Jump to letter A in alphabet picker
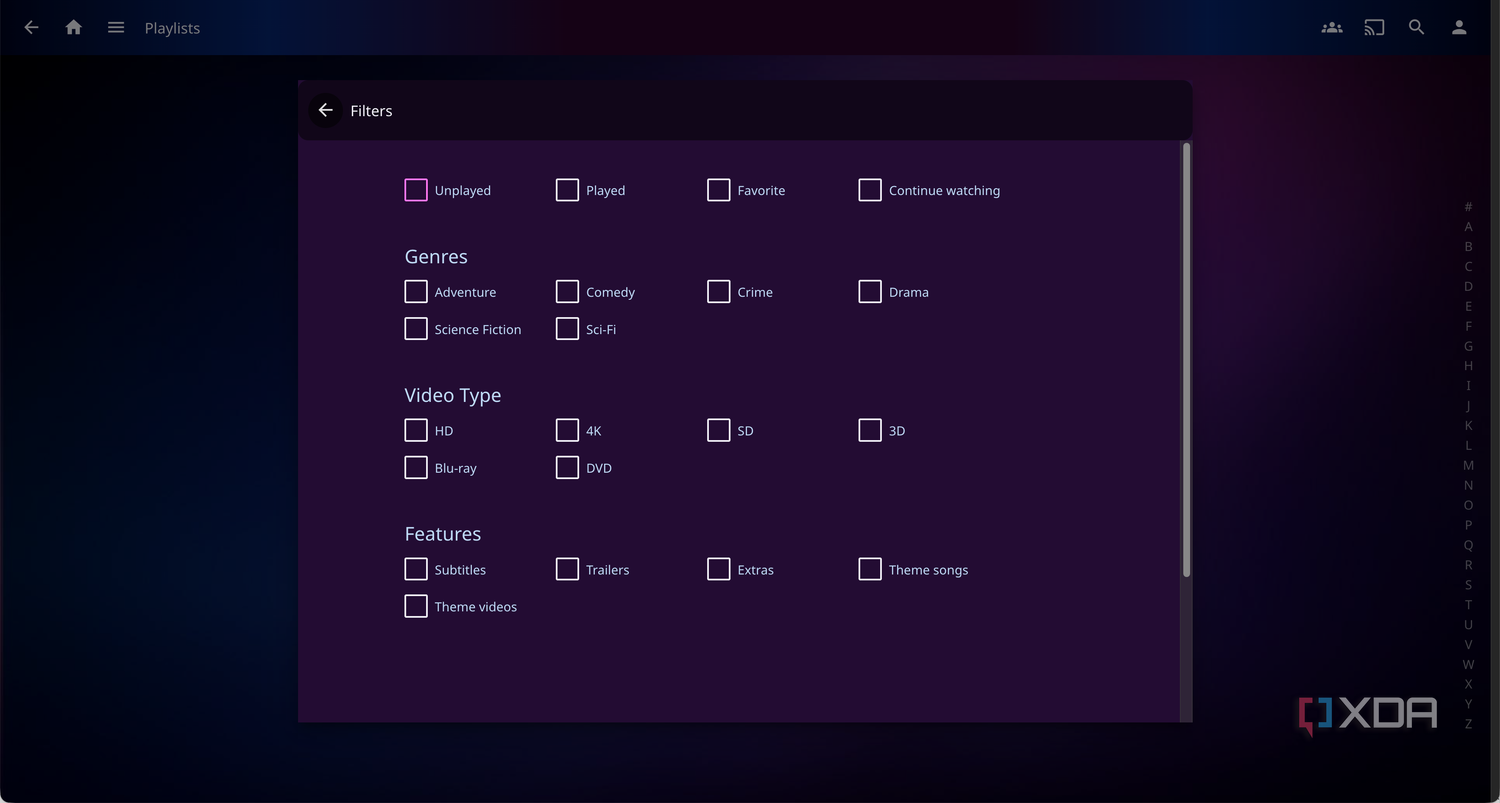 [x=1468, y=227]
